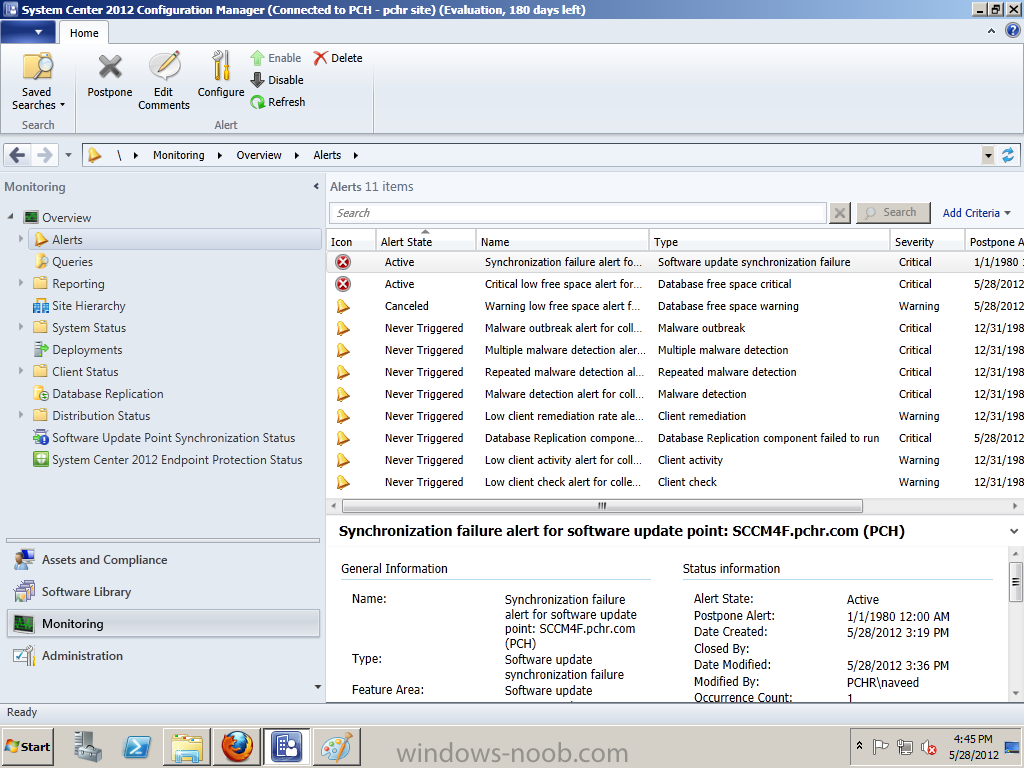Click the Start button

pos(27,746)
